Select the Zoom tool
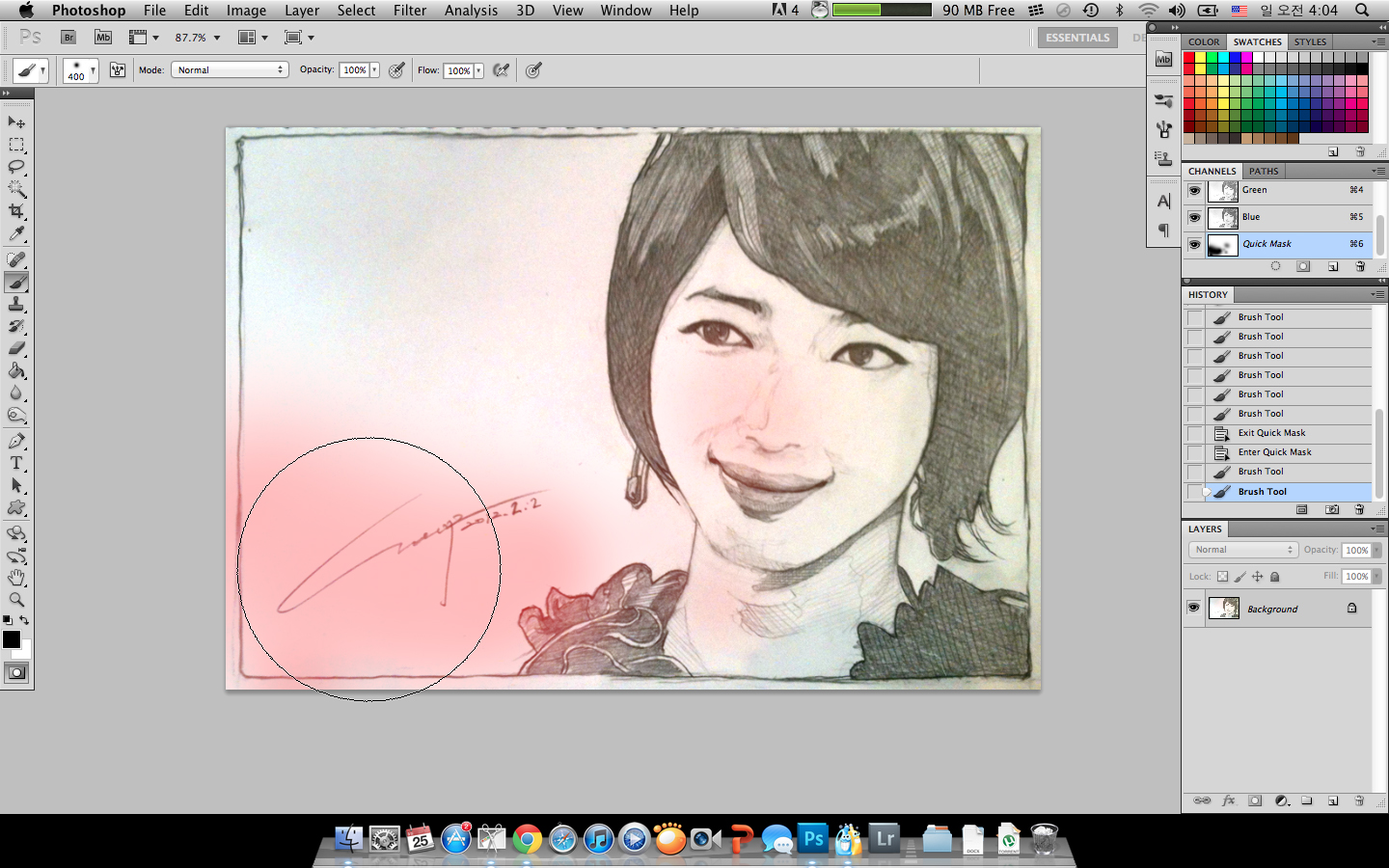This screenshot has width=1389, height=868. coord(16,600)
